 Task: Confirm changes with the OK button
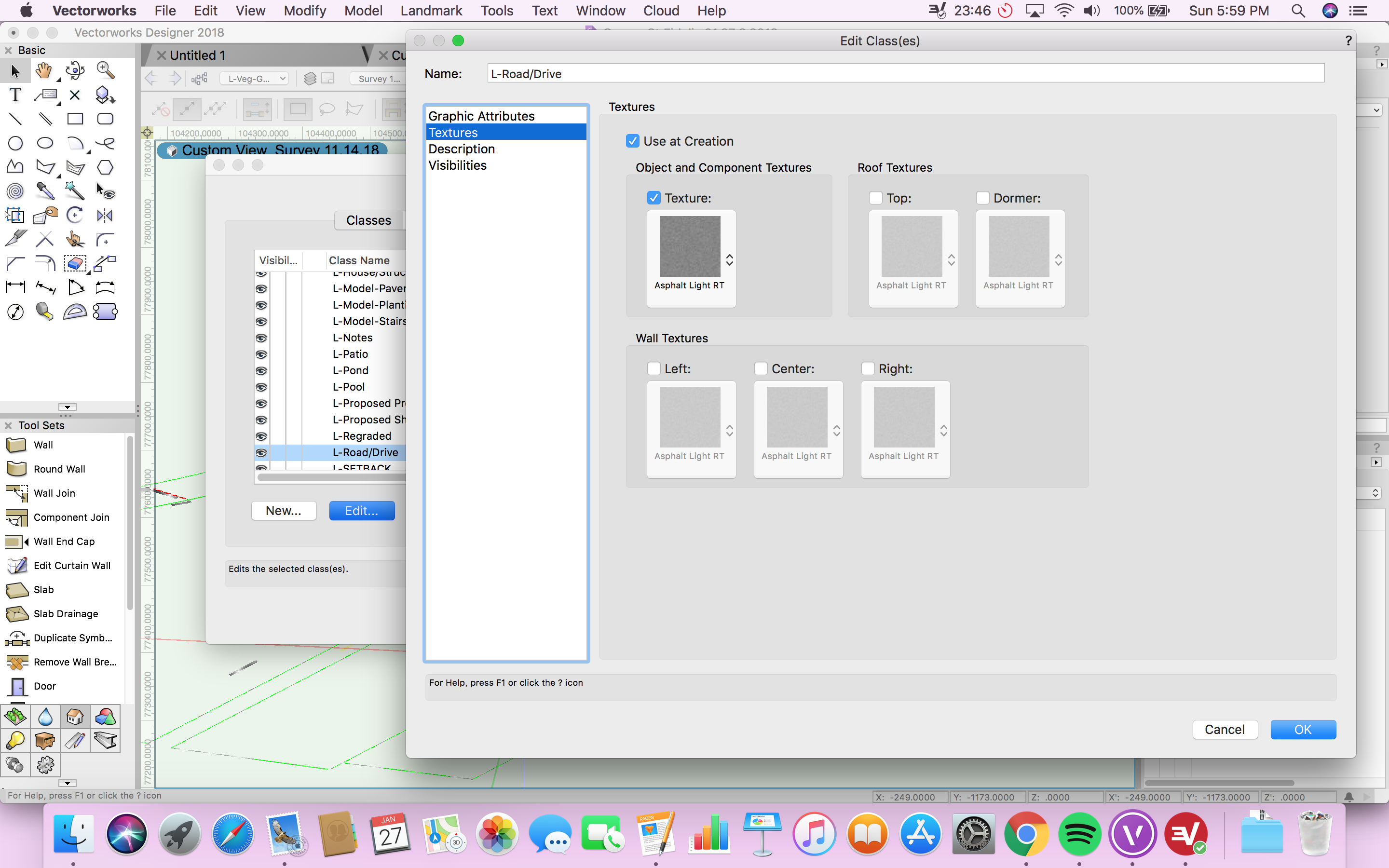[1303, 729]
